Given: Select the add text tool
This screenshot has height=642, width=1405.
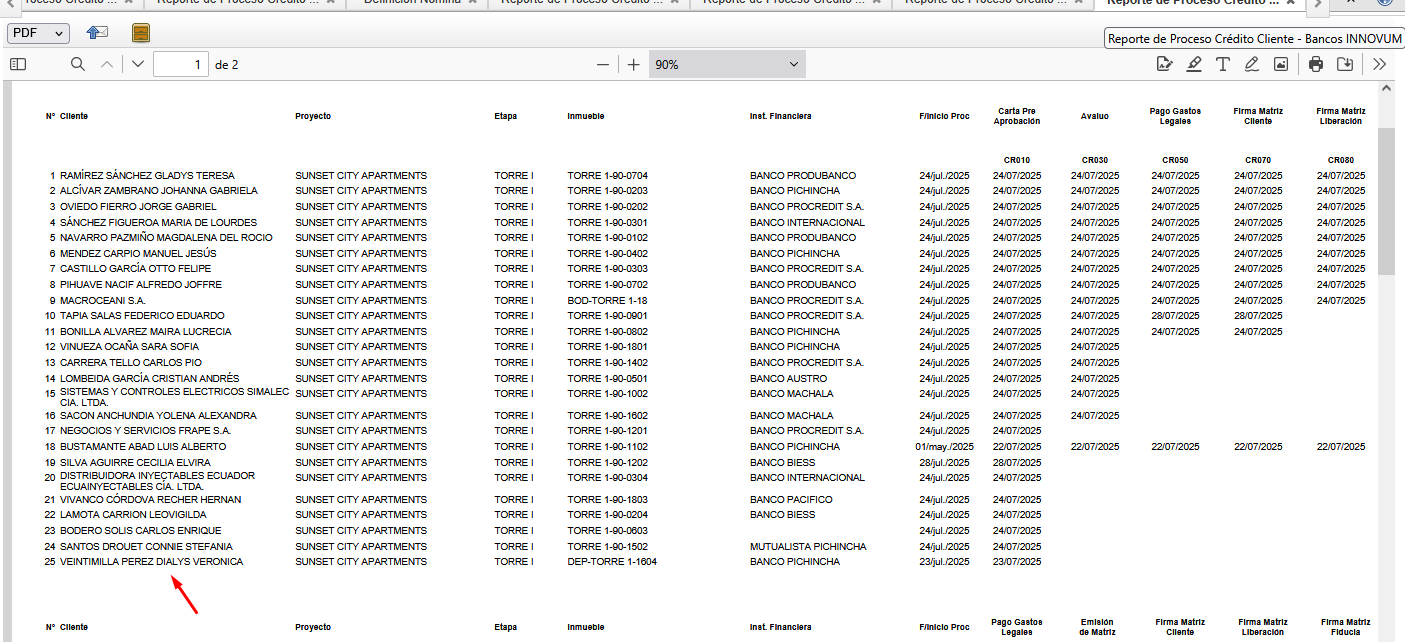Looking at the screenshot, I should click(1222, 64).
